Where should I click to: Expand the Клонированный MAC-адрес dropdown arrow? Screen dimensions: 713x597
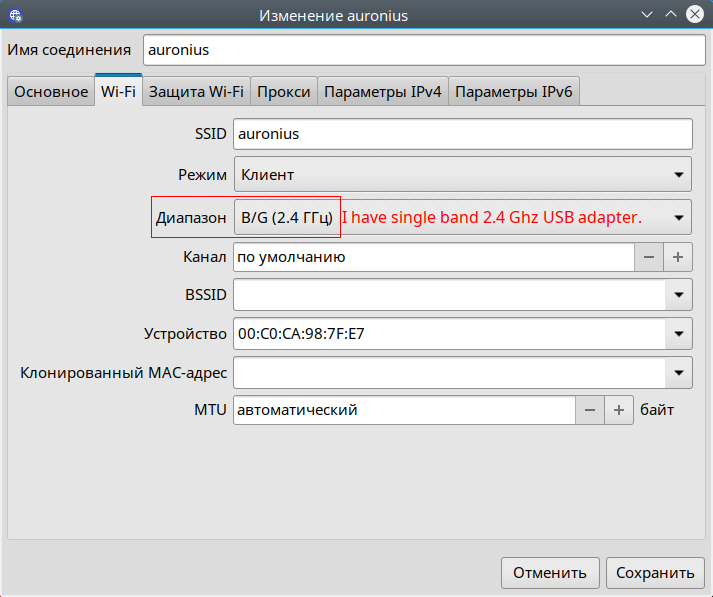click(x=679, y=373)
